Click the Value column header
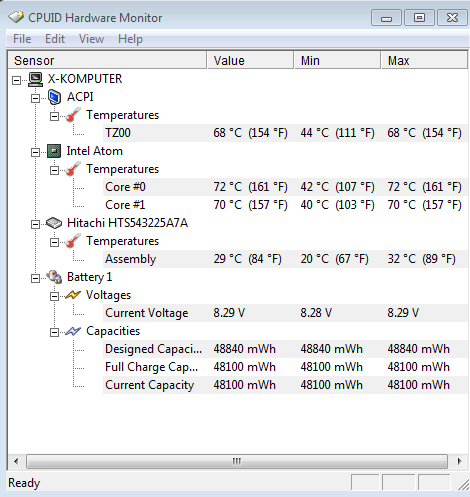Screen dimensions: 470x497 point(250,60)
